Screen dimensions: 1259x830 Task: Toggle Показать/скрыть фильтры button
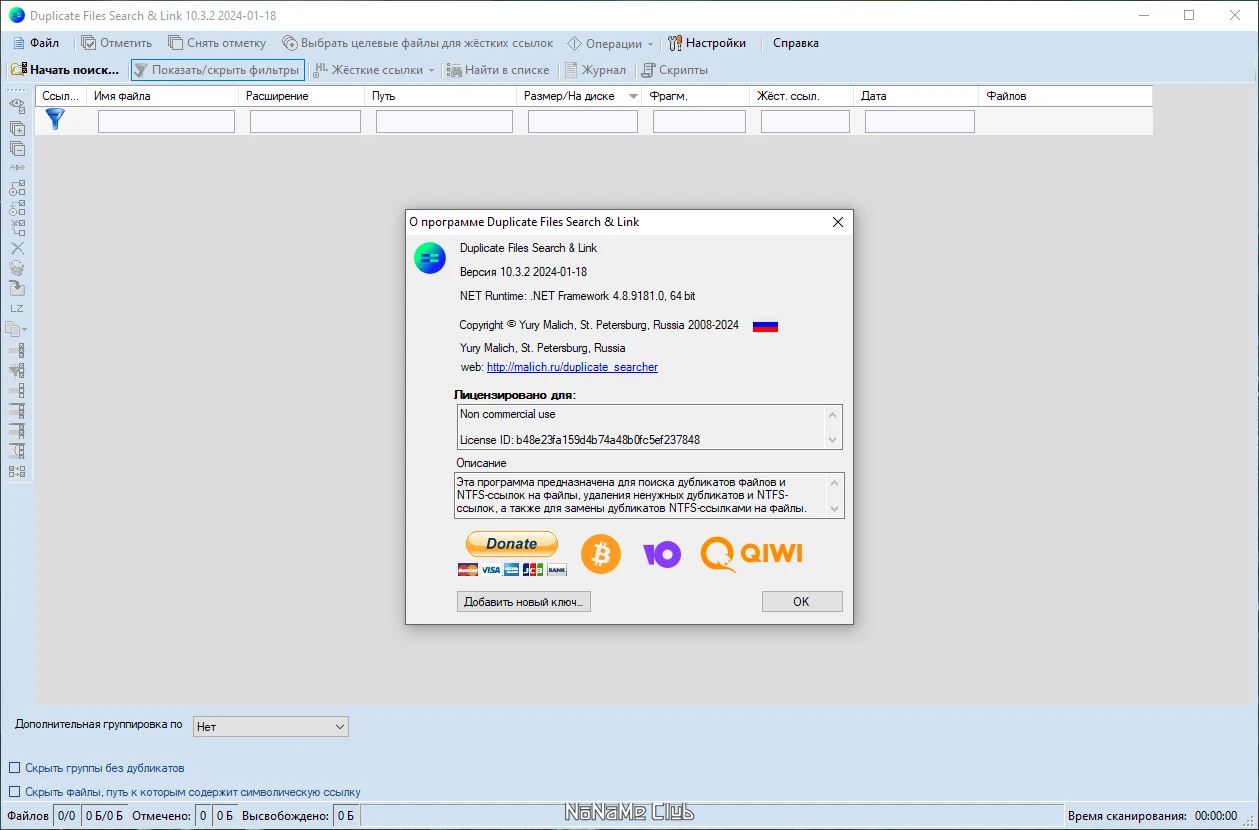[x=217, y=70]
